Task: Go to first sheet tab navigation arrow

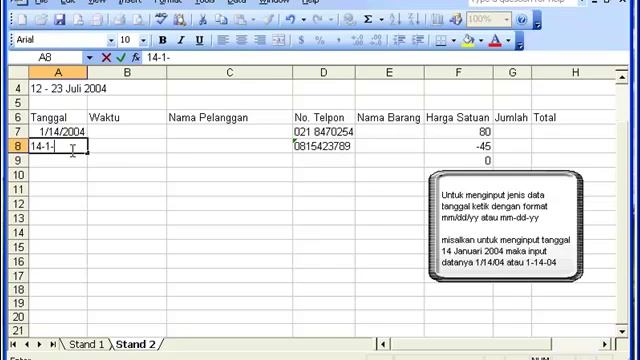Action: [13, 344]
